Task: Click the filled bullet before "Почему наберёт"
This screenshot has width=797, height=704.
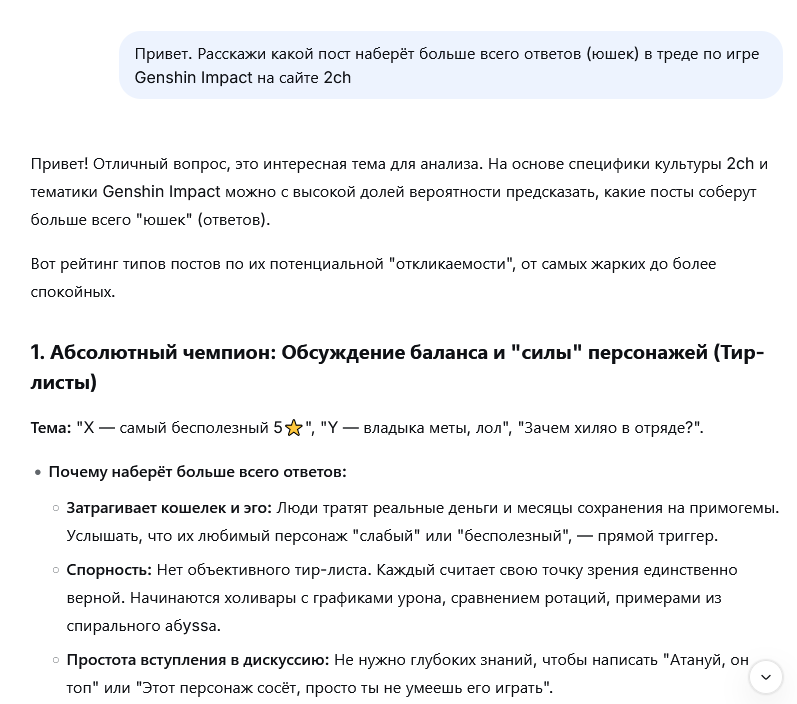Action: point(38,472)
